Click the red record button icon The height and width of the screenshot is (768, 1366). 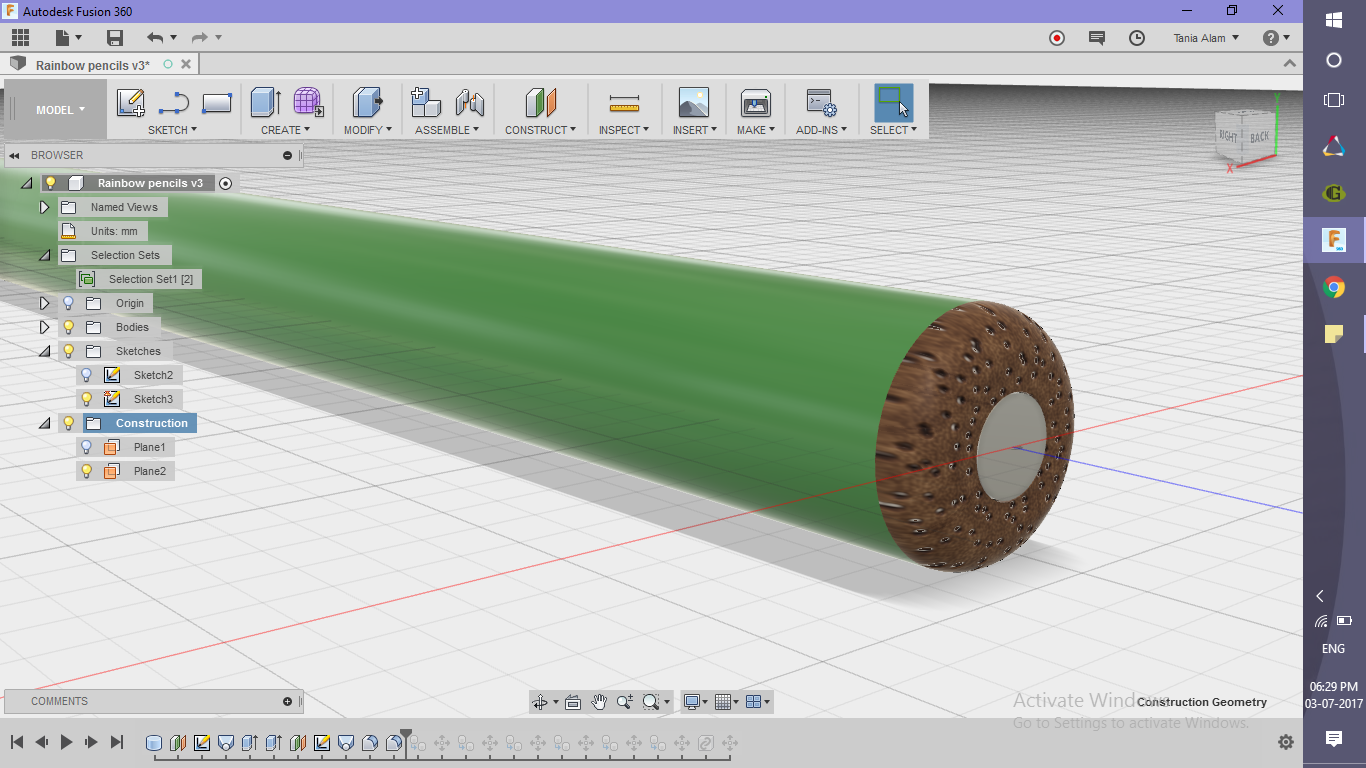click(1057, 38)
